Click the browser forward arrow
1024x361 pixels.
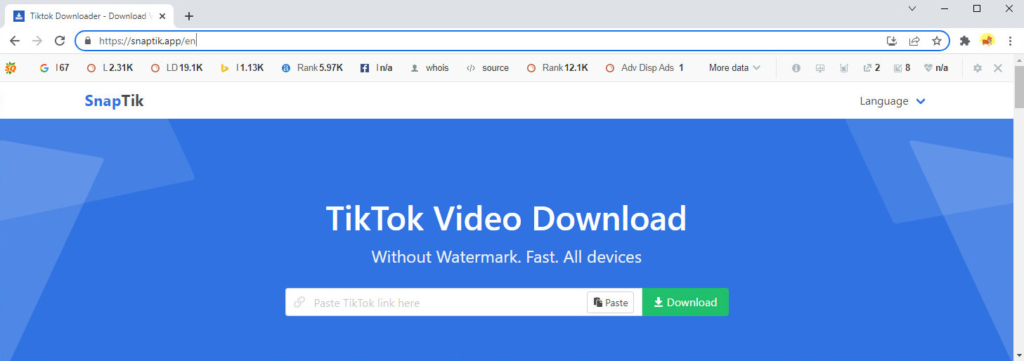click(x=37, y=40)
